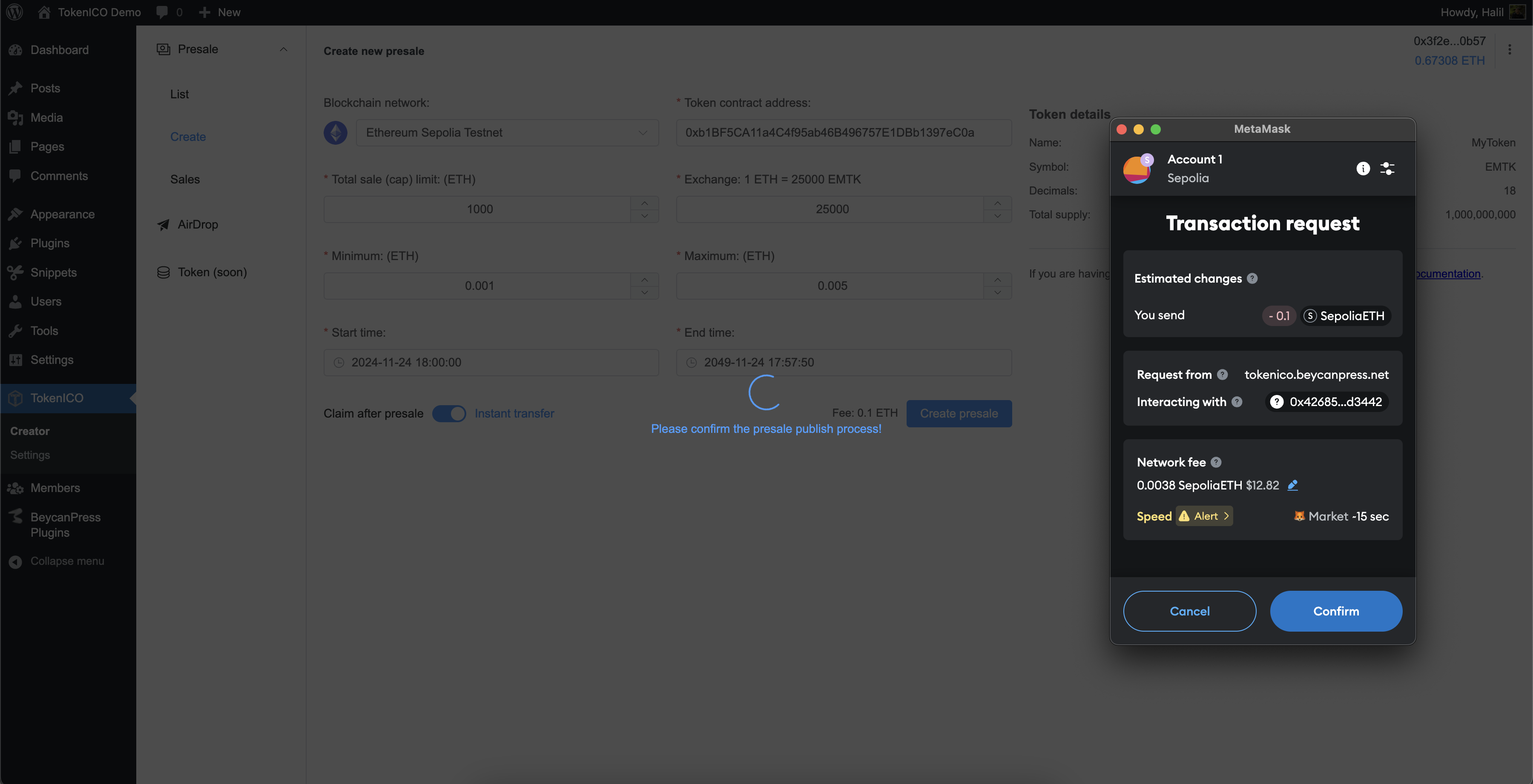1533x784 pixels.
Task: Open Comments in the sidebar
Action: click(x=59, y=175)
